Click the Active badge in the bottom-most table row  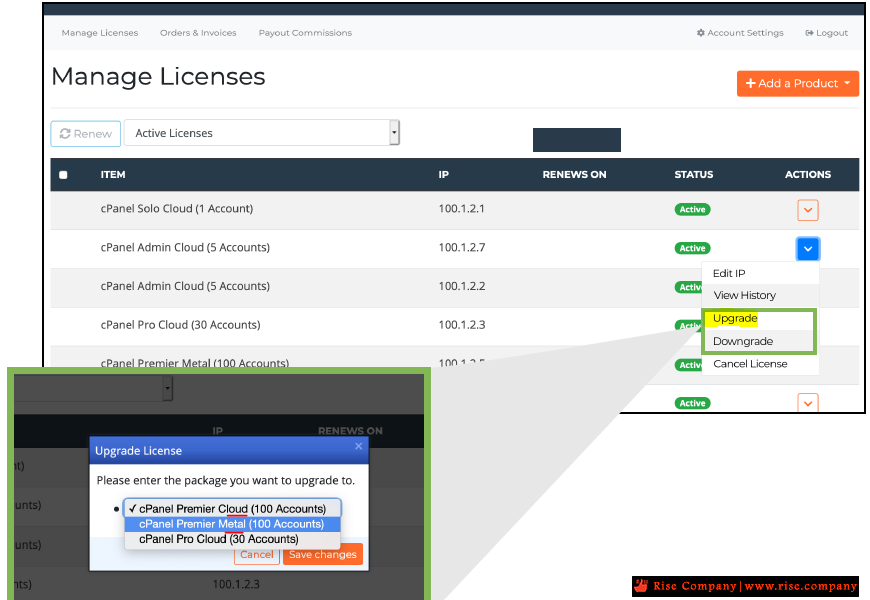coord(692,404)
